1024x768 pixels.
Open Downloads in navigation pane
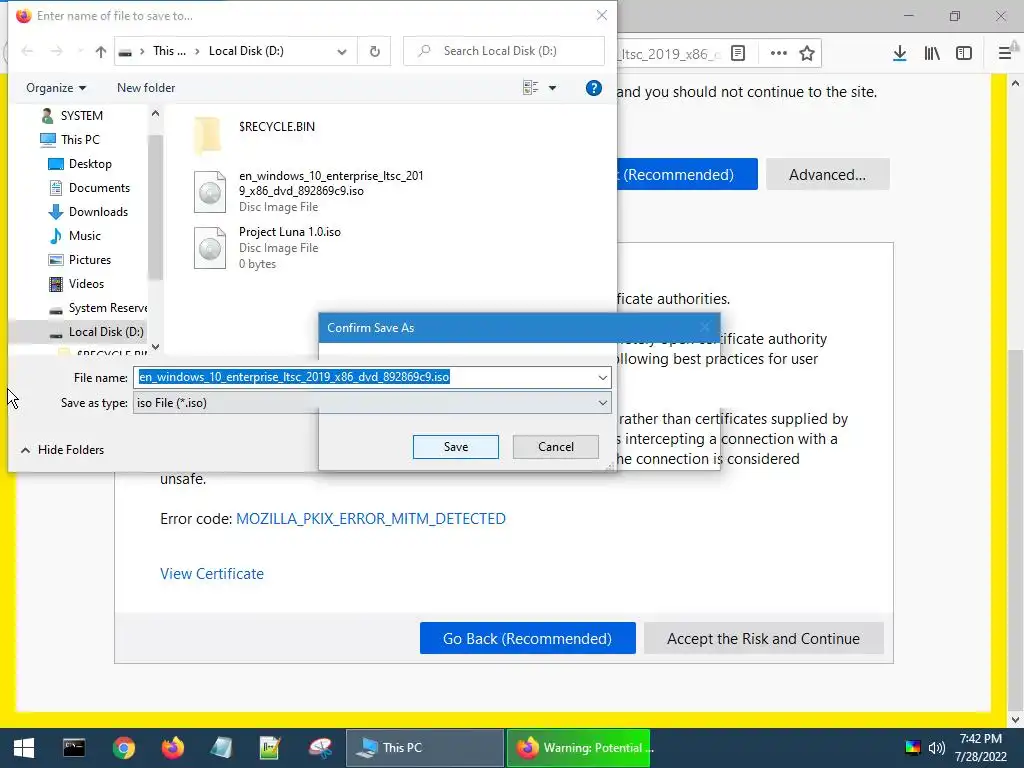click(88, 212)
